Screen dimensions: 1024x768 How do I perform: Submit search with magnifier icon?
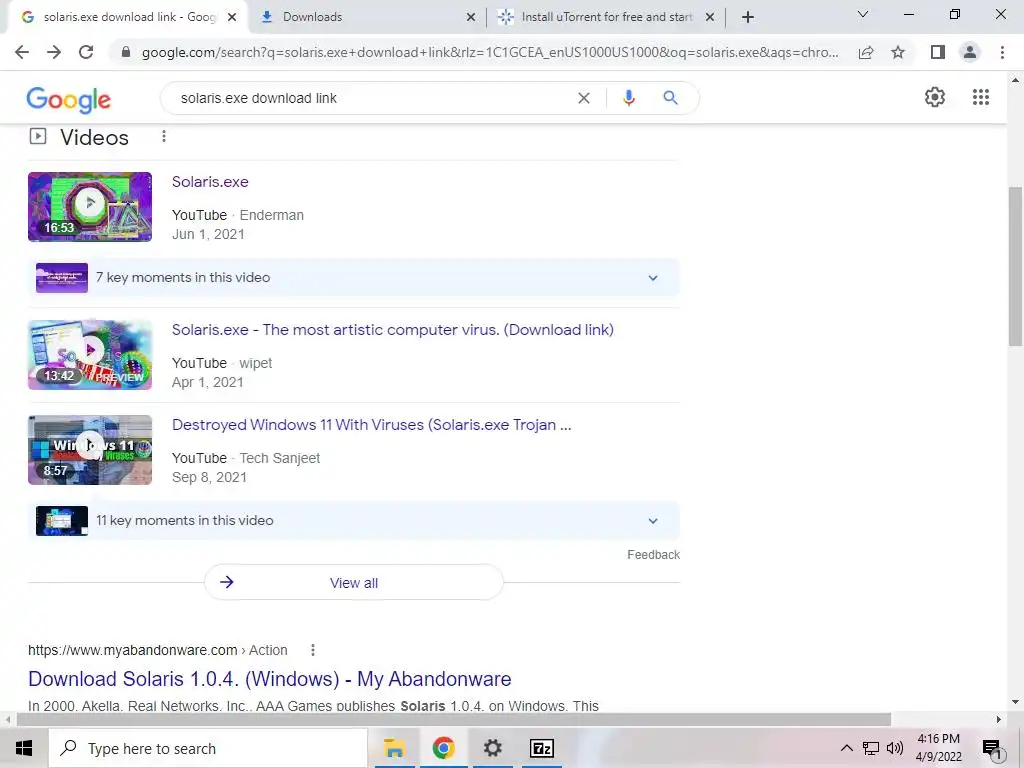(670, 98)
